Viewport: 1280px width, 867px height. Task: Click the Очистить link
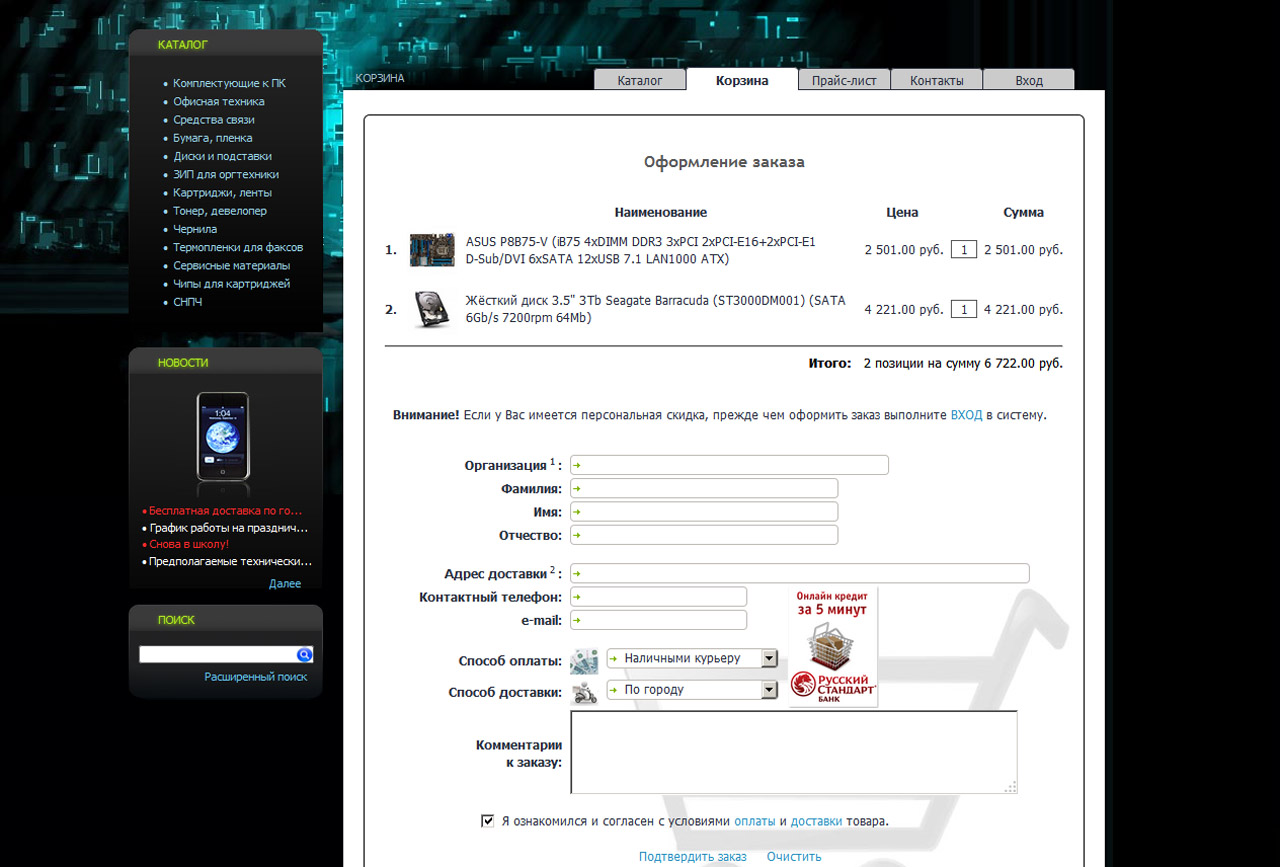pos(794,856)
